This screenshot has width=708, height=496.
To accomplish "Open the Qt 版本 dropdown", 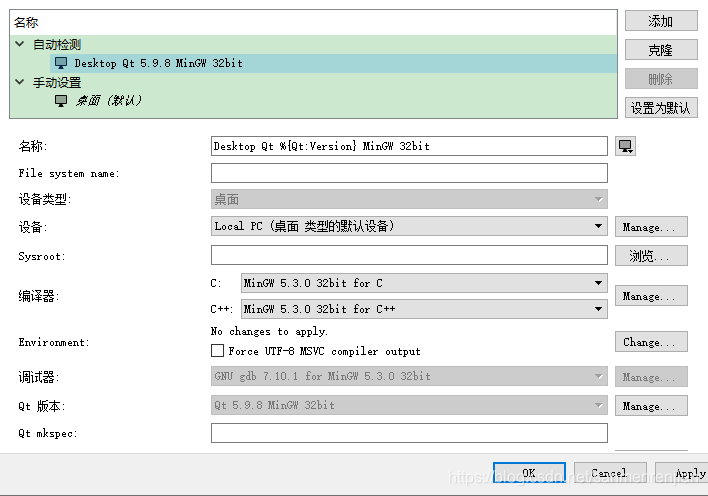I will point(409,405).
